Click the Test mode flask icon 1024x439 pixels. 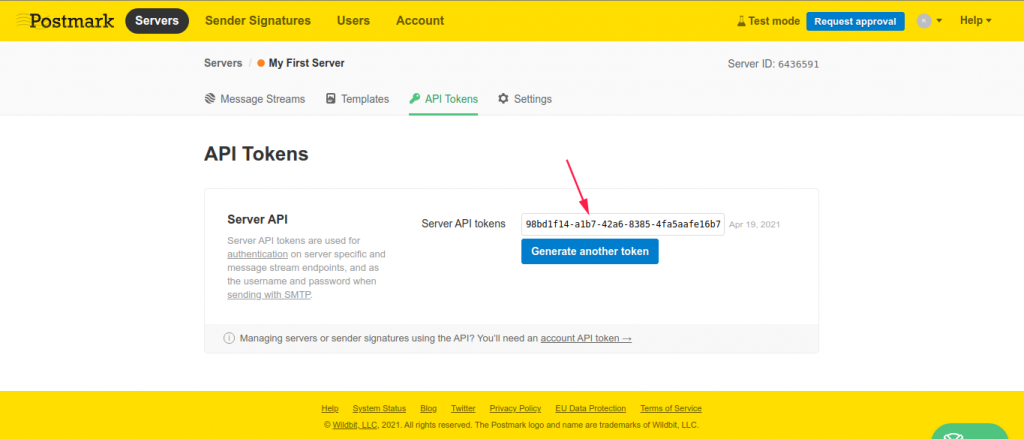[741, 21]
